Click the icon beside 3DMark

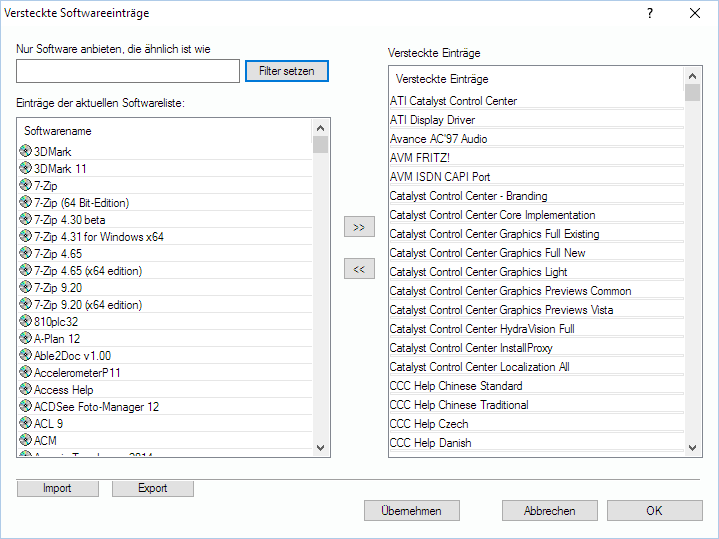click(x=26, y=151)
